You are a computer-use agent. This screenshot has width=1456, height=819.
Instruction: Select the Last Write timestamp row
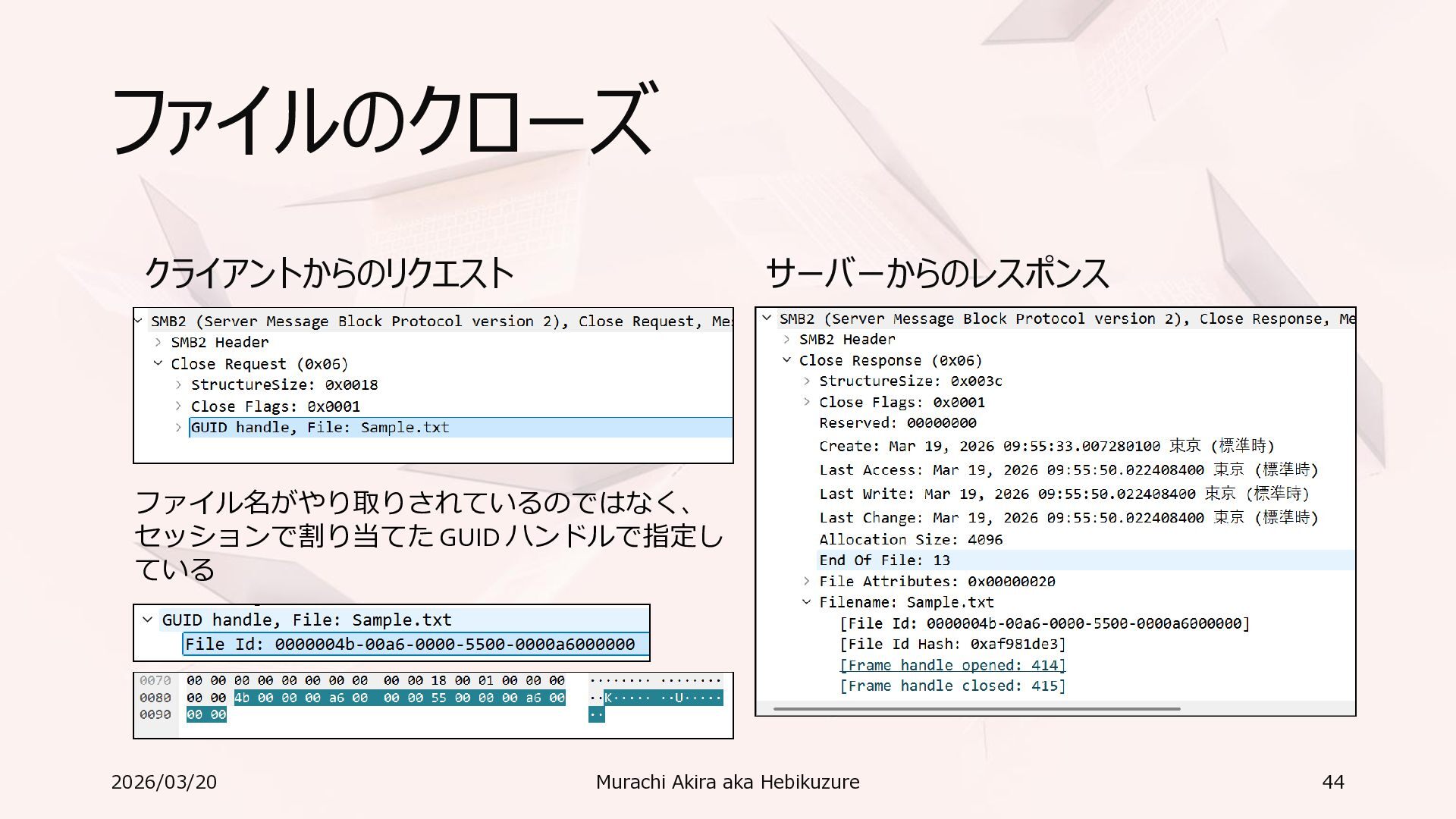coord(1063,494)
